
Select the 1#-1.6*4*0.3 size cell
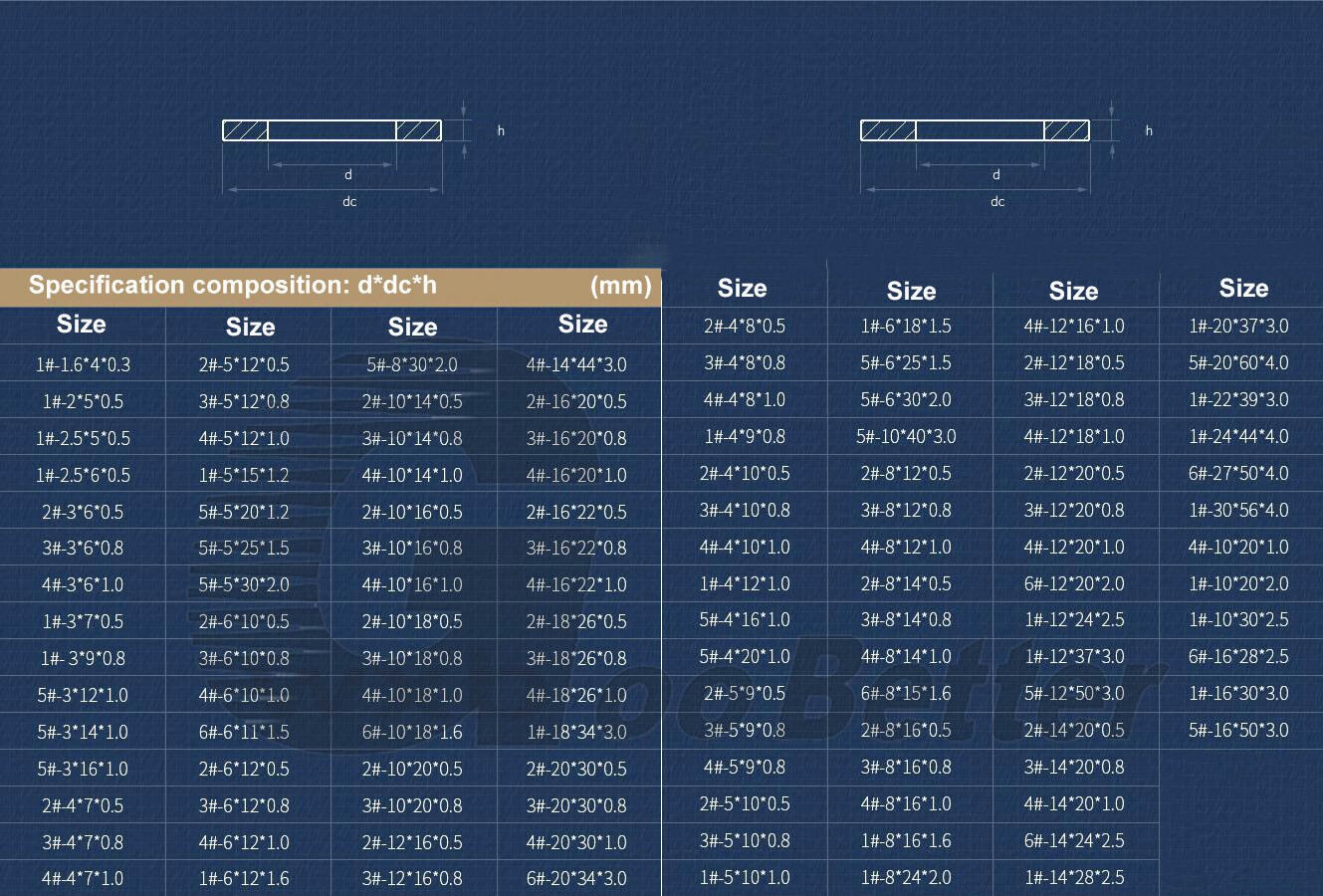(83, 364)
